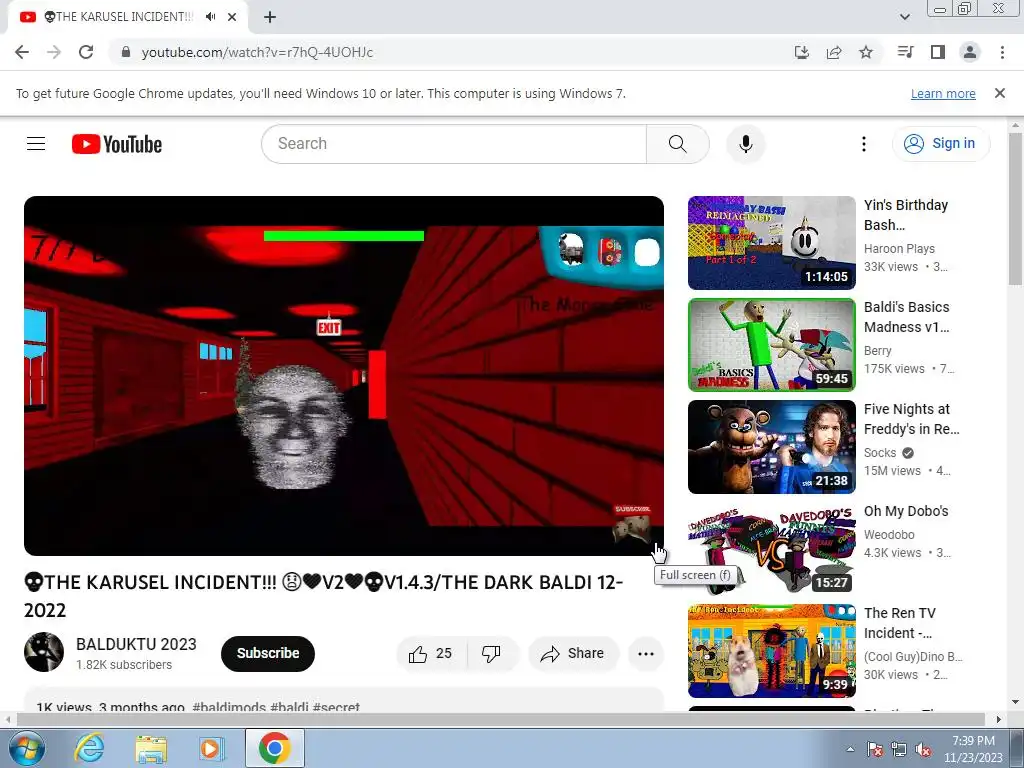Dislike the video with thumbs down
The image size is (1024, 768).
[x=492, y=654]
